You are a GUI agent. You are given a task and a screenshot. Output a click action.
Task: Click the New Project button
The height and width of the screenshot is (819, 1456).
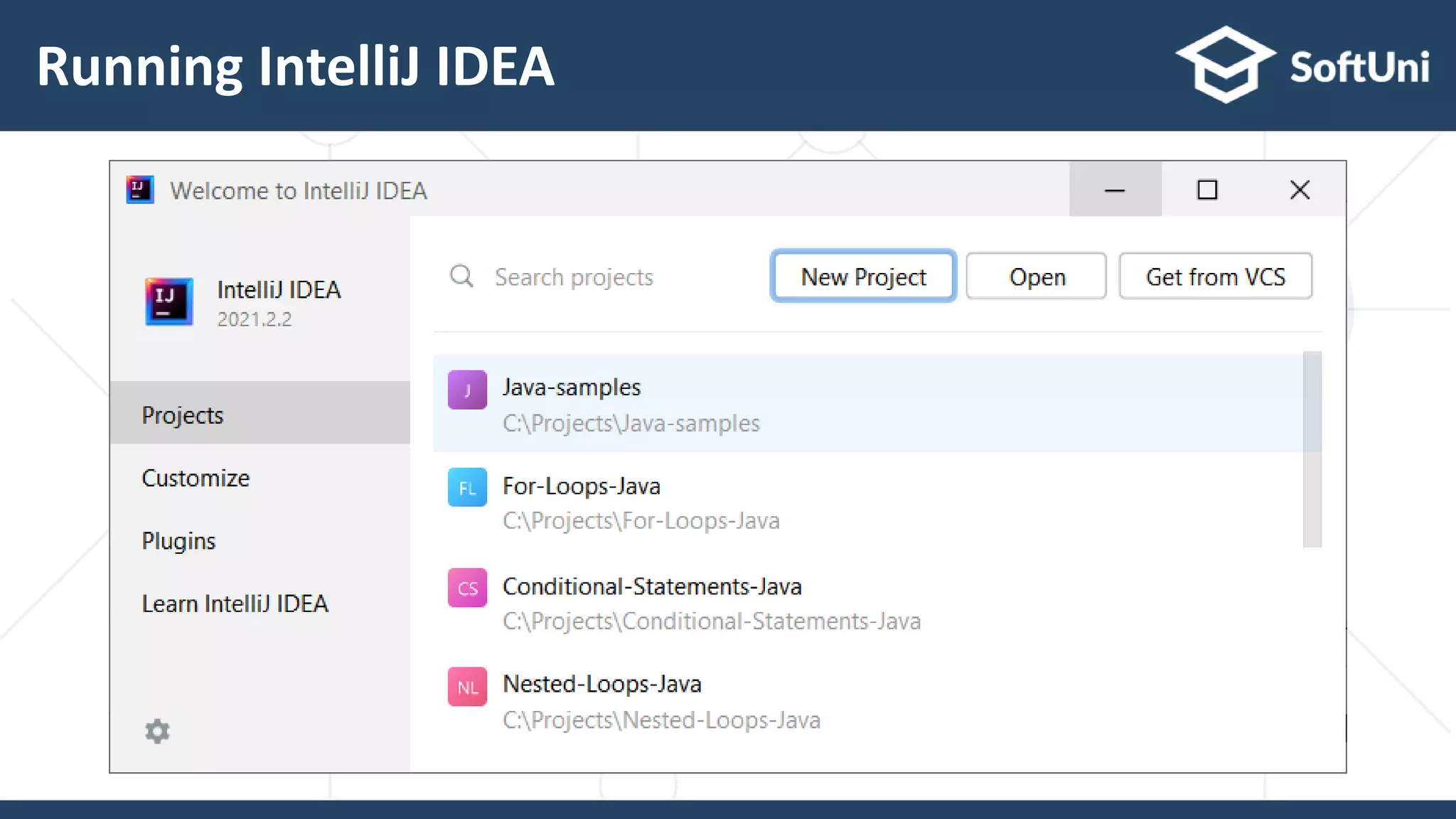coord(863,276)
